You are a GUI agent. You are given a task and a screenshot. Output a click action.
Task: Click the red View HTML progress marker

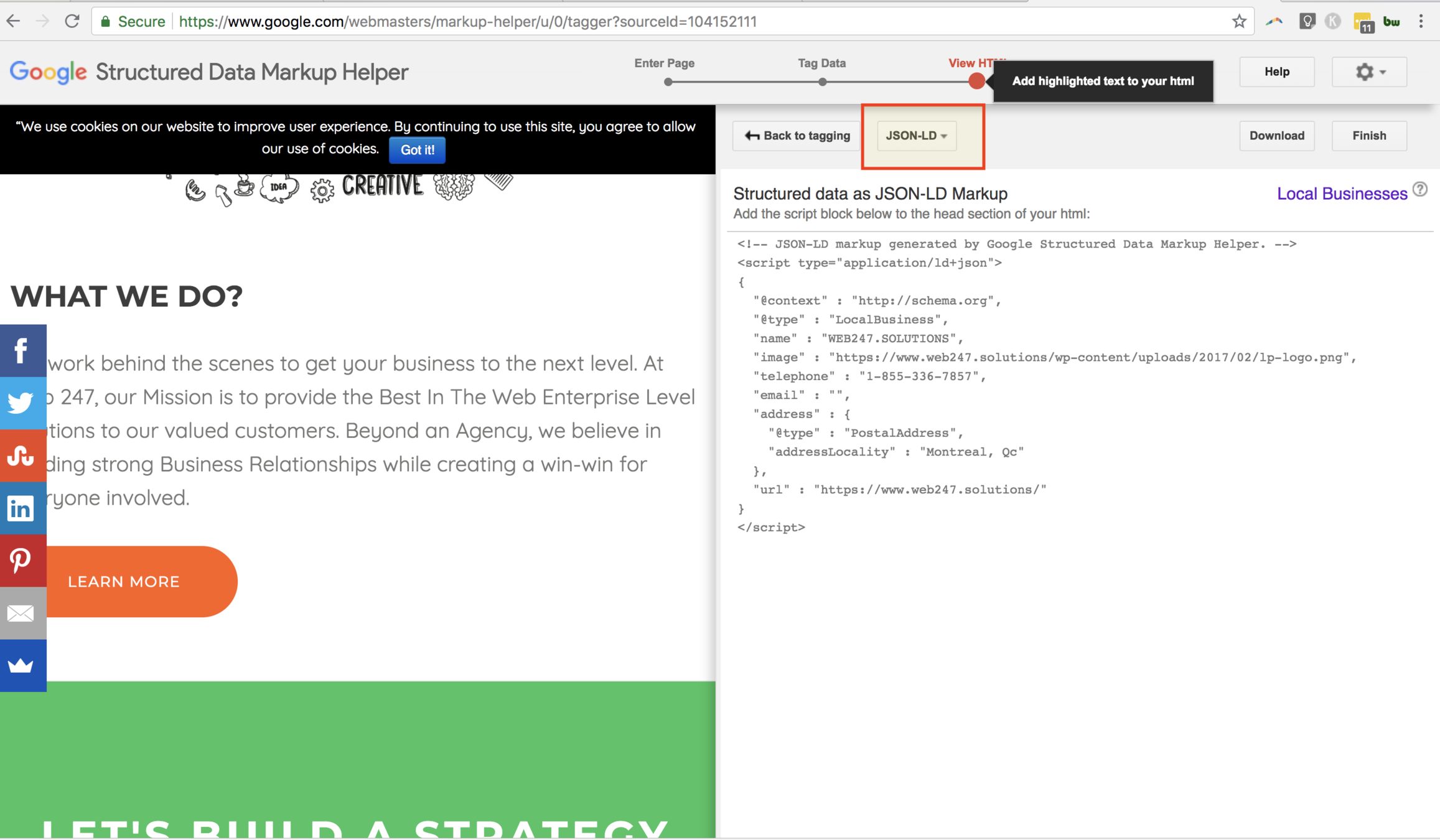pyautogui.click(x=976, y=81)
